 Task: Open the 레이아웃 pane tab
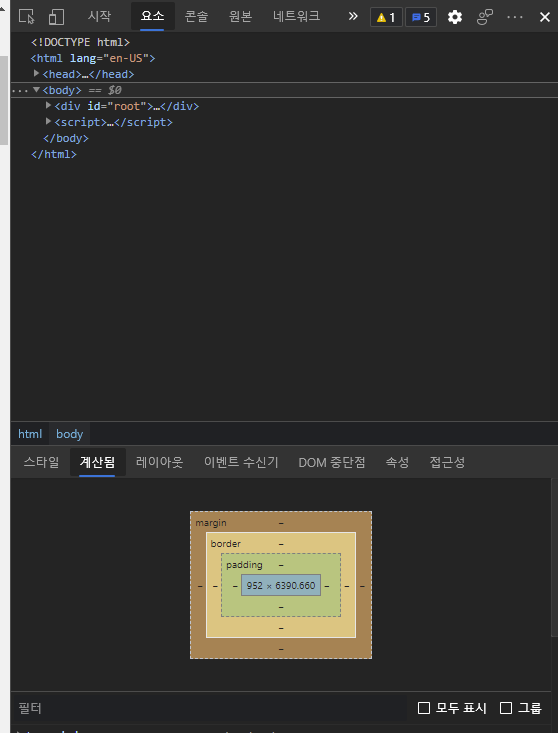pos(159,462)
